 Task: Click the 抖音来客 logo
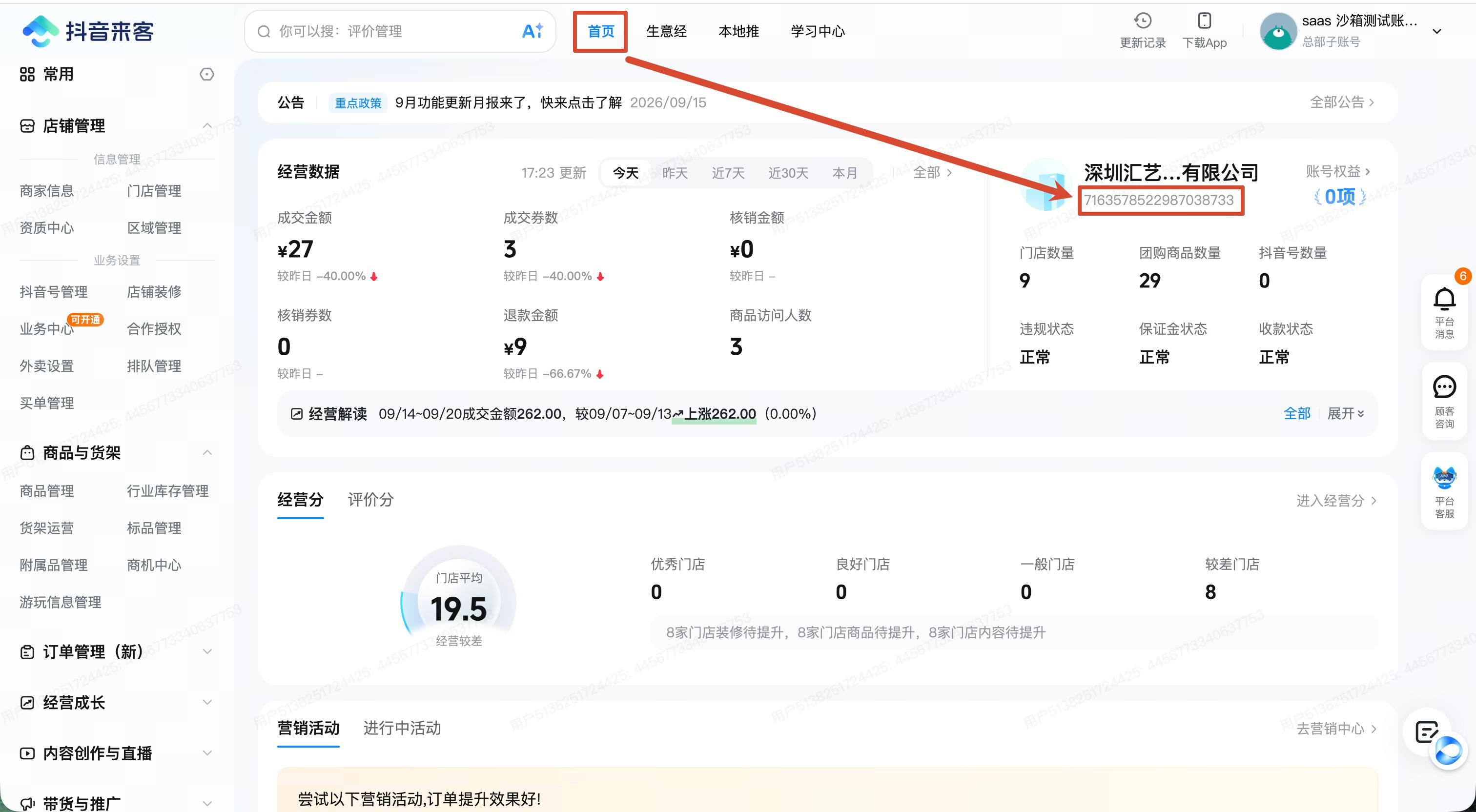pyautogui.click(x=88, y=31)
